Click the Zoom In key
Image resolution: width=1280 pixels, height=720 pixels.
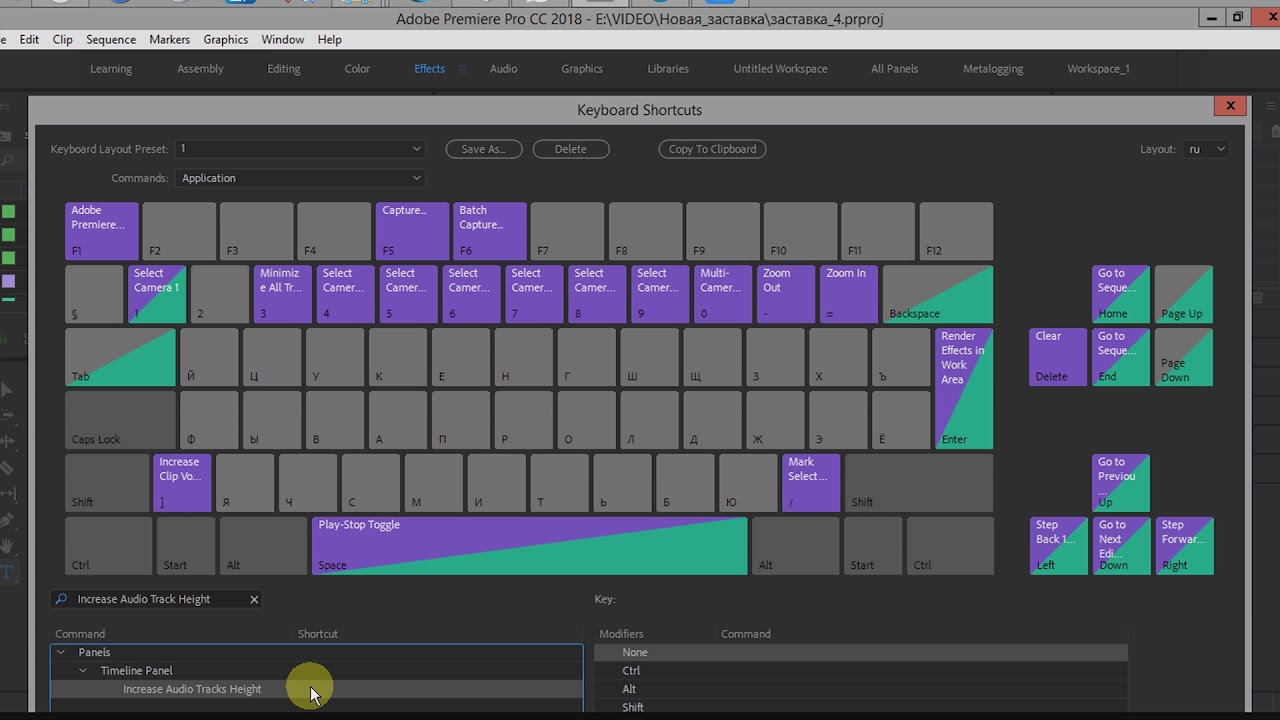pyautogui.click(x=849, y=294)
